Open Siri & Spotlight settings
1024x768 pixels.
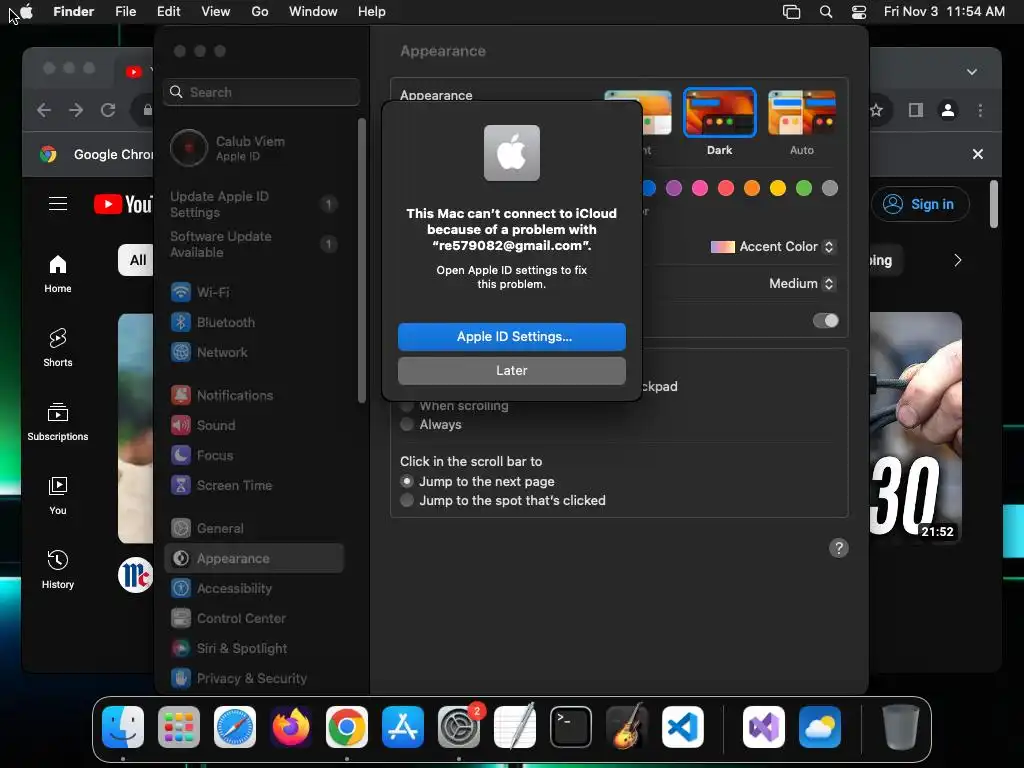pos(255,648)
